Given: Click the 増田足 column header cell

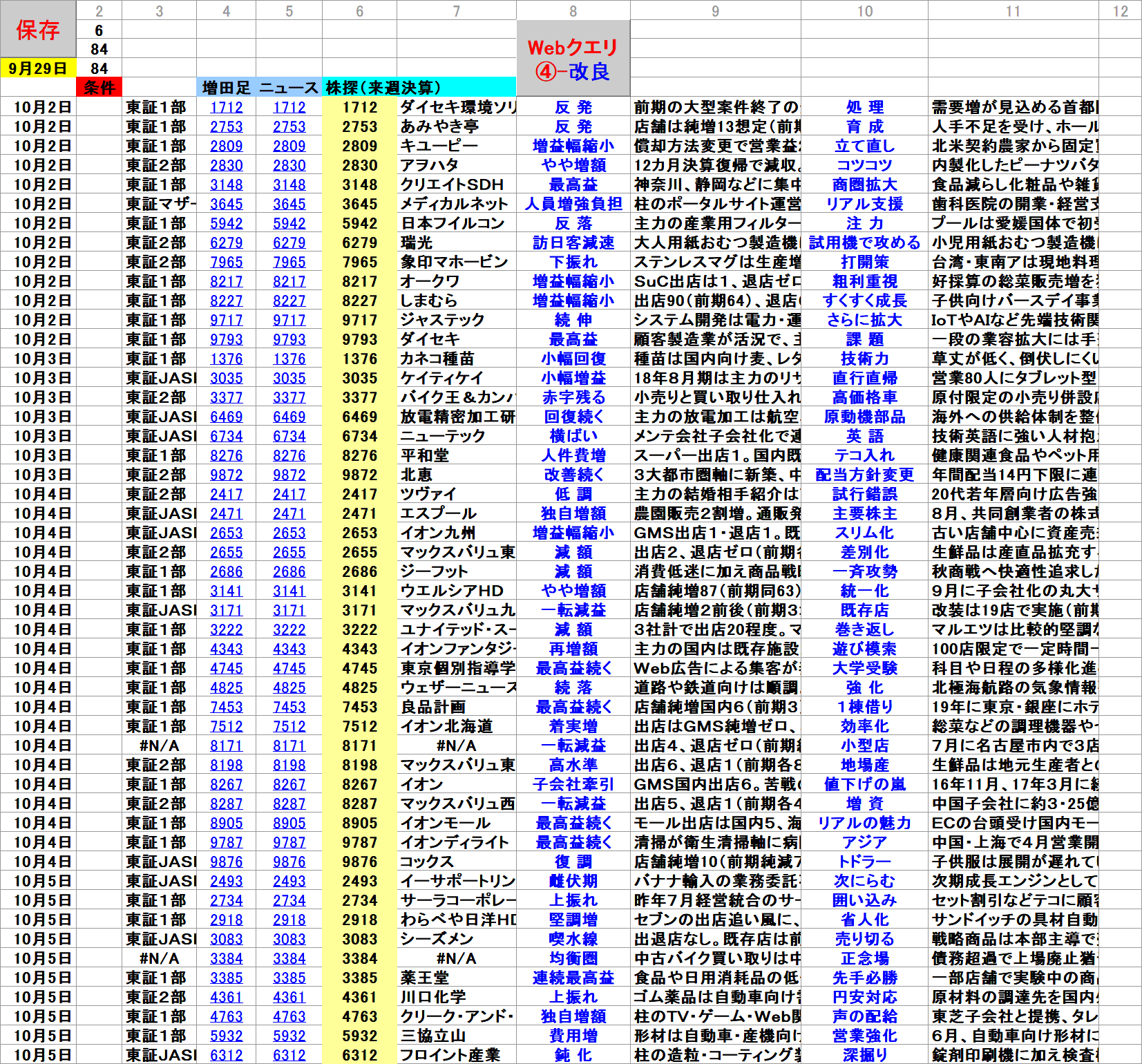Looking at the screenshot, I should [x=226, y=88].
